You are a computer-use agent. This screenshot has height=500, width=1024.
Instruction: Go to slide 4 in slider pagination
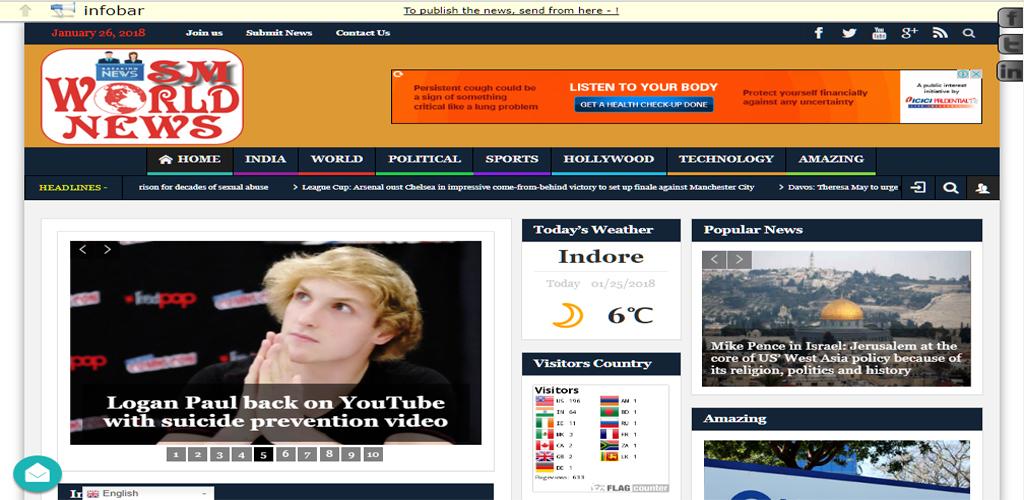tap(242, 454)
